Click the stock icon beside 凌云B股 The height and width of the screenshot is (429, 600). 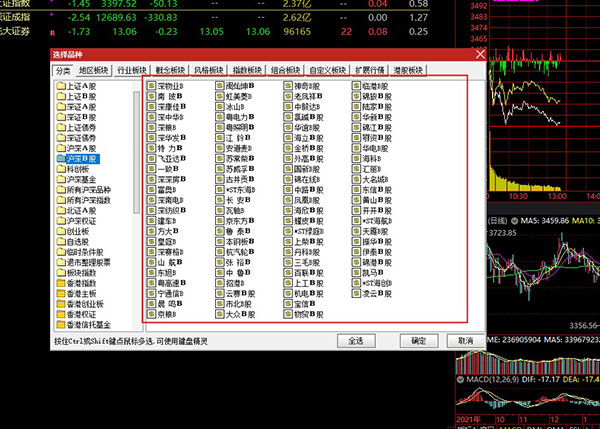point(356,294)
